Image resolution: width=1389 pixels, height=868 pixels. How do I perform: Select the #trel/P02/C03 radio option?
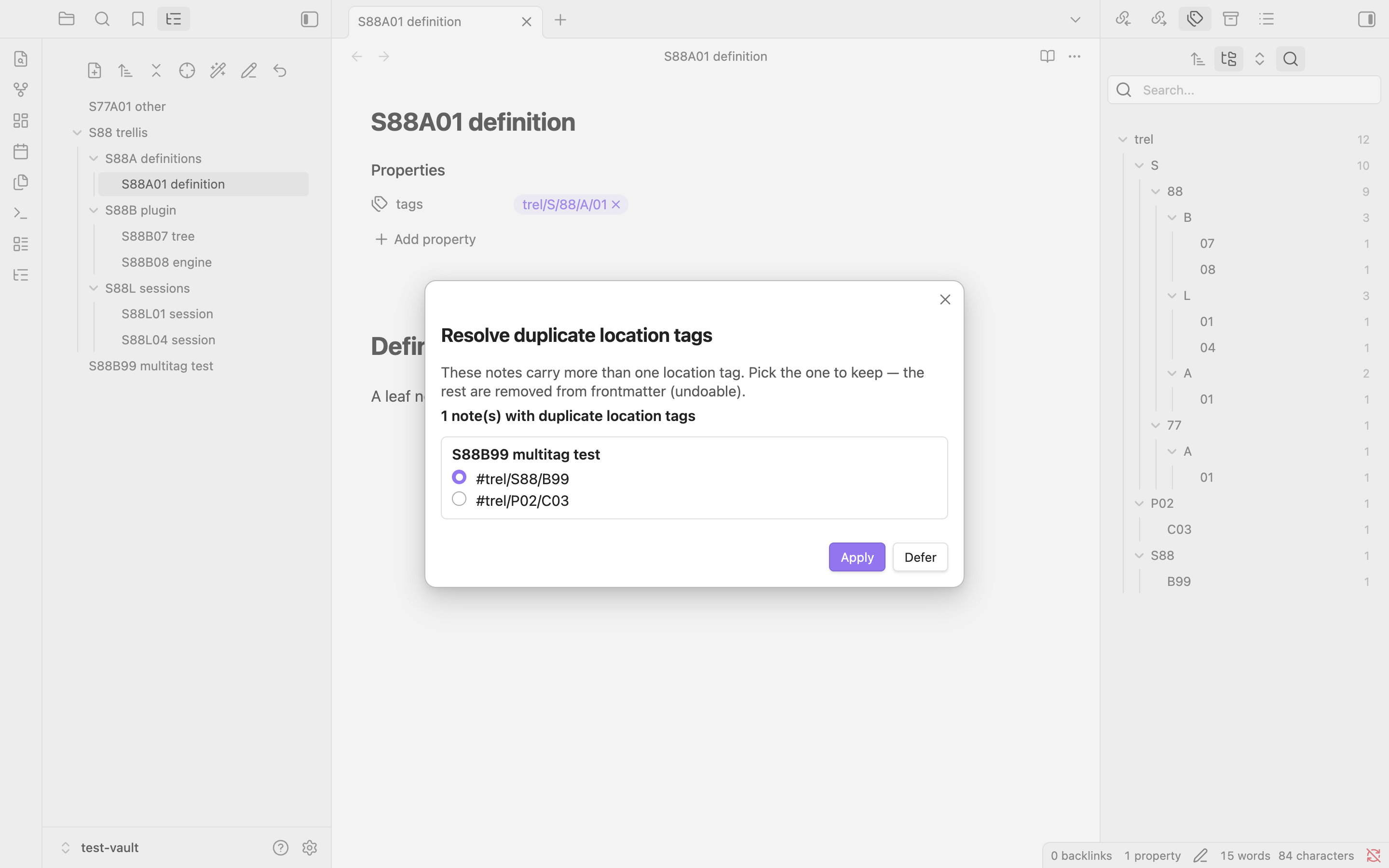(x=459, y=499)
